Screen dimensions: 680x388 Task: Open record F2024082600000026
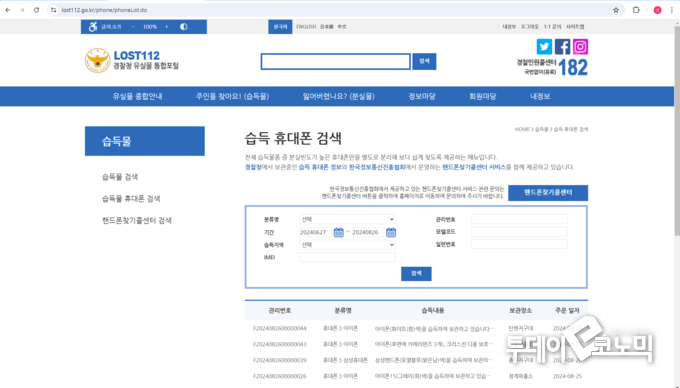(x=280, y=376)
